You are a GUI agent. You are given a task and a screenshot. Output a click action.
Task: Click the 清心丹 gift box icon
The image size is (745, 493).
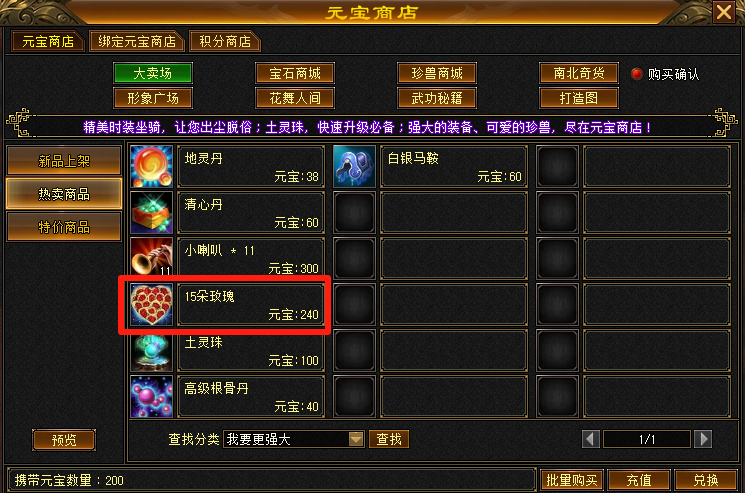point(152,212)
